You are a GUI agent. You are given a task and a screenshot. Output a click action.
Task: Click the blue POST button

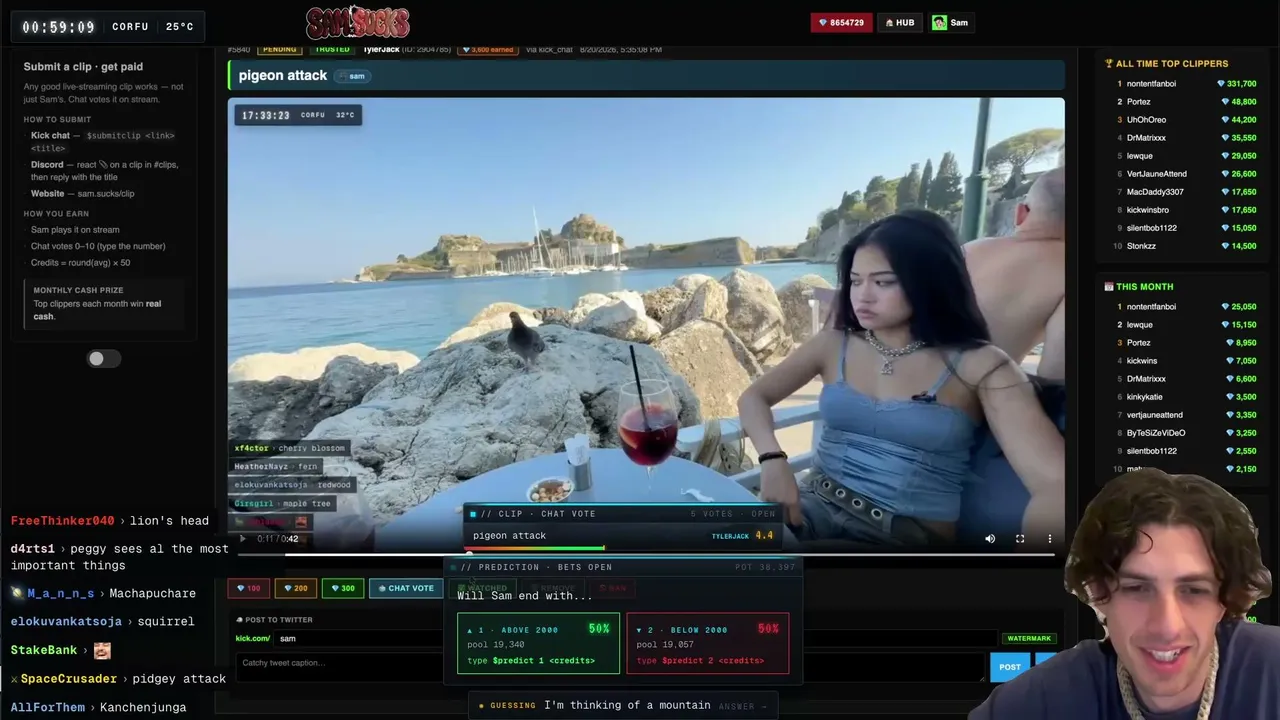(1010, 667)
